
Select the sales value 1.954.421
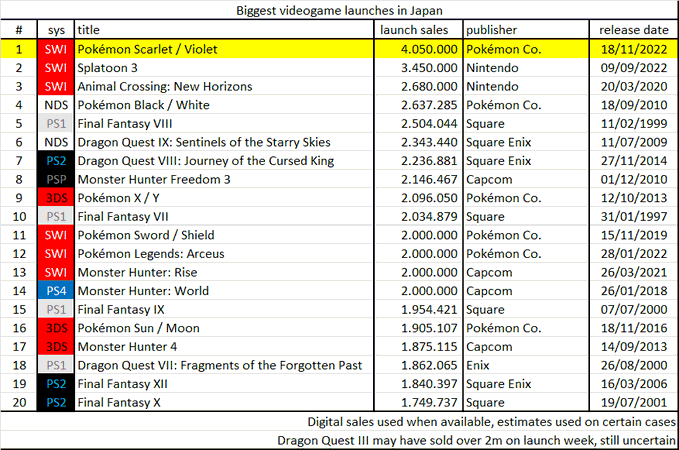pos(429,310)
